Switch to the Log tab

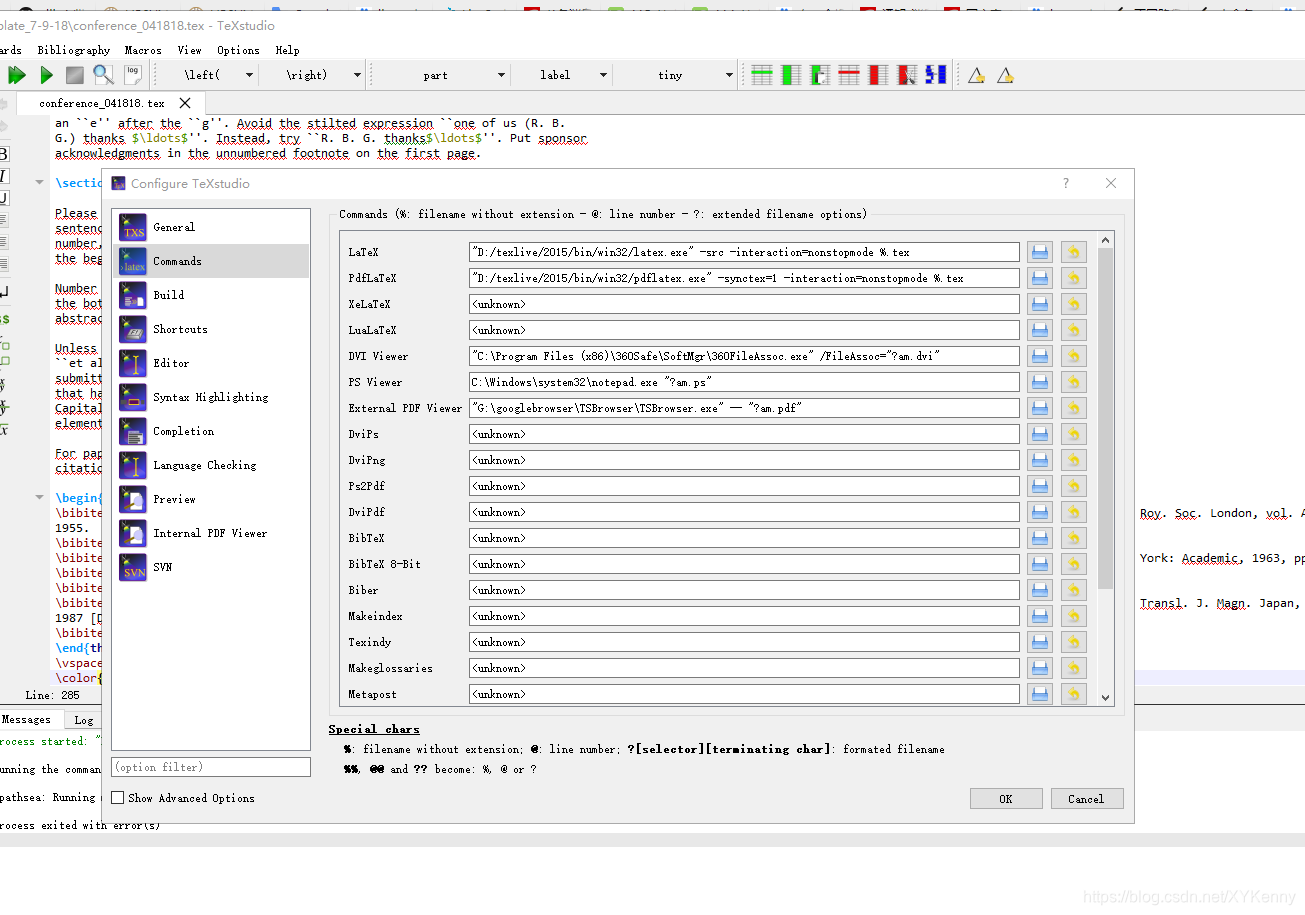coord(84,720)
